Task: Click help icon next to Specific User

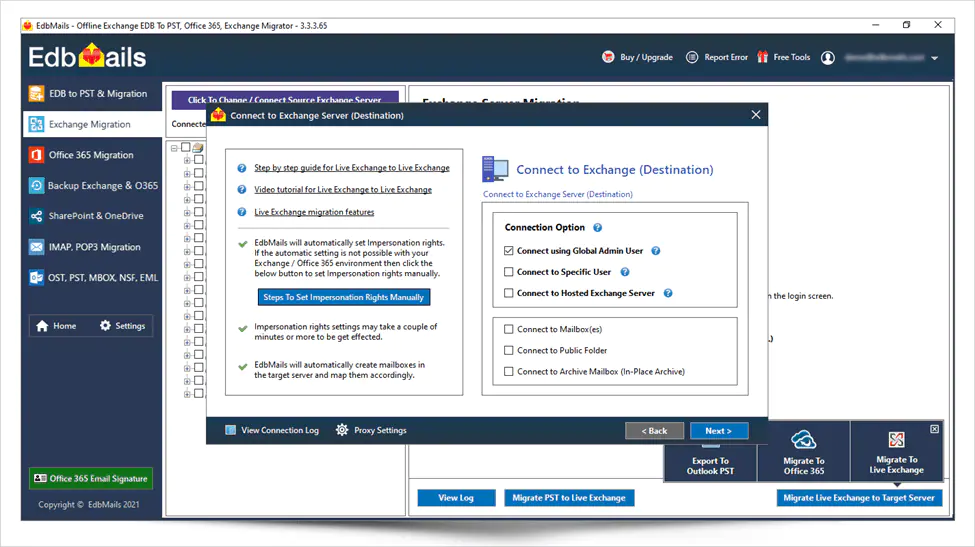Action: pyautogui.click(x=625, y=272)
